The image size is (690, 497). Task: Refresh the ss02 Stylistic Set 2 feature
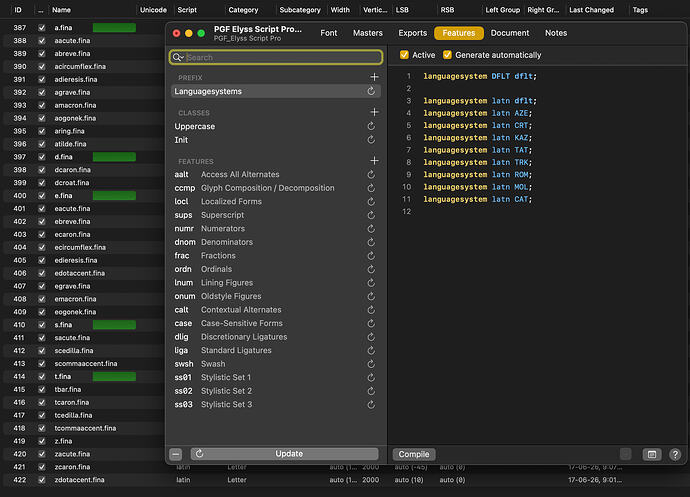click(x=371, y=391)
